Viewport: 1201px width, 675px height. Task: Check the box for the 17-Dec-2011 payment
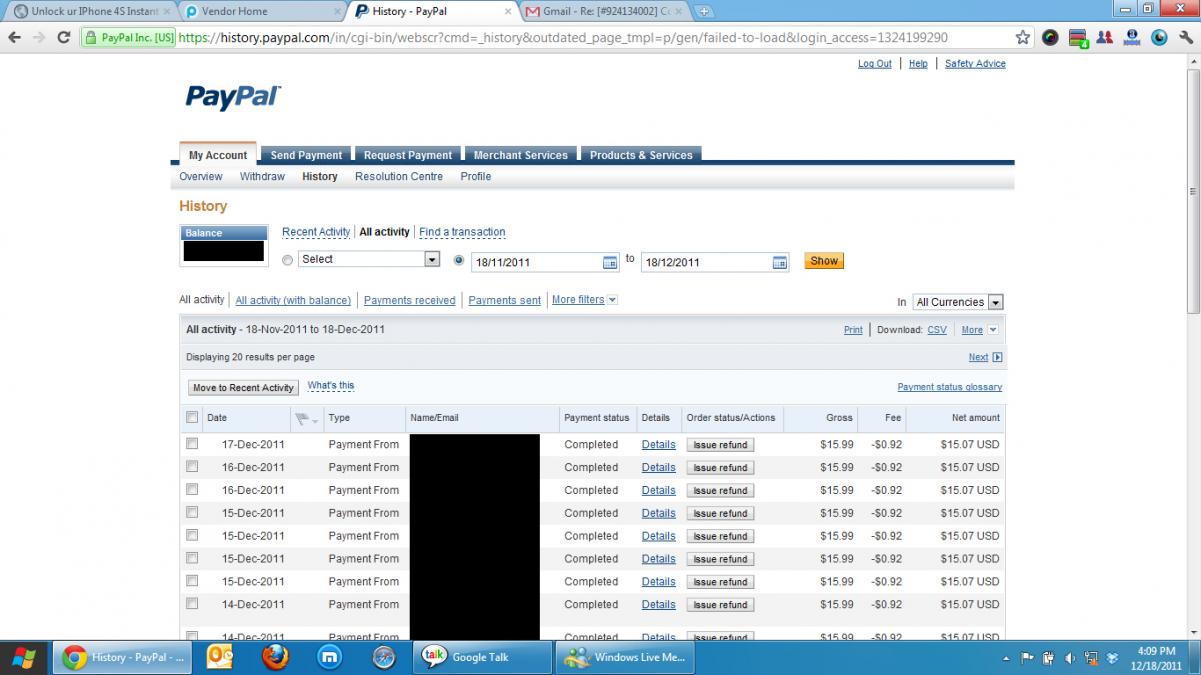pyautogui.click(x=192, y=444)
